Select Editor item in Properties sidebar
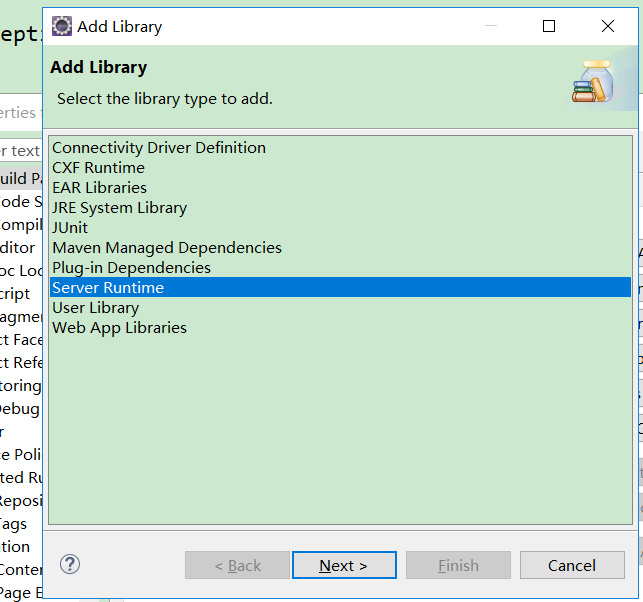 click(x=18, y=248)
